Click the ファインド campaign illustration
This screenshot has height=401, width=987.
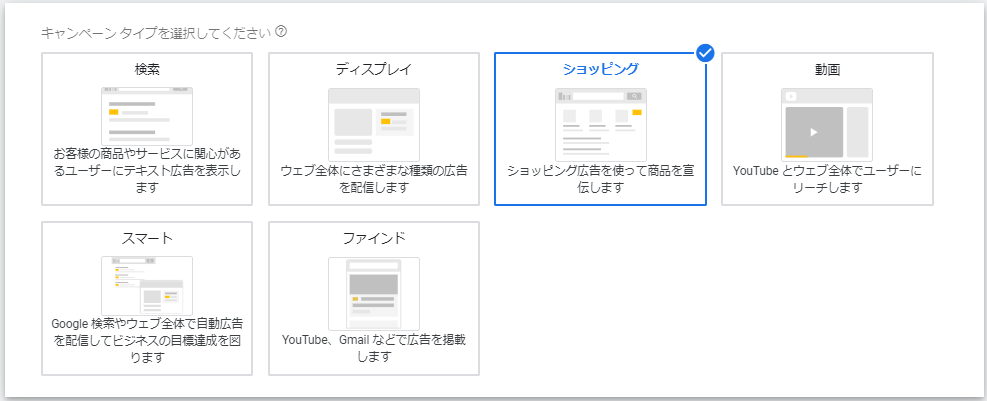click(374, 293)
